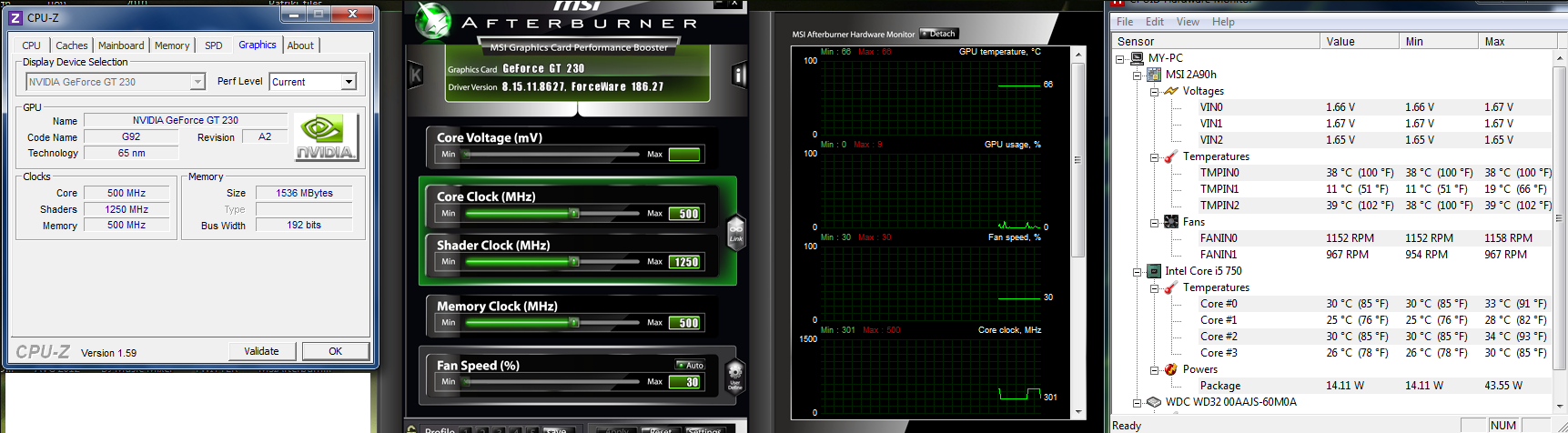1568x433 pixels.
Task: Click the Kombustor K button in Afterburner
Action: point(416,76)
